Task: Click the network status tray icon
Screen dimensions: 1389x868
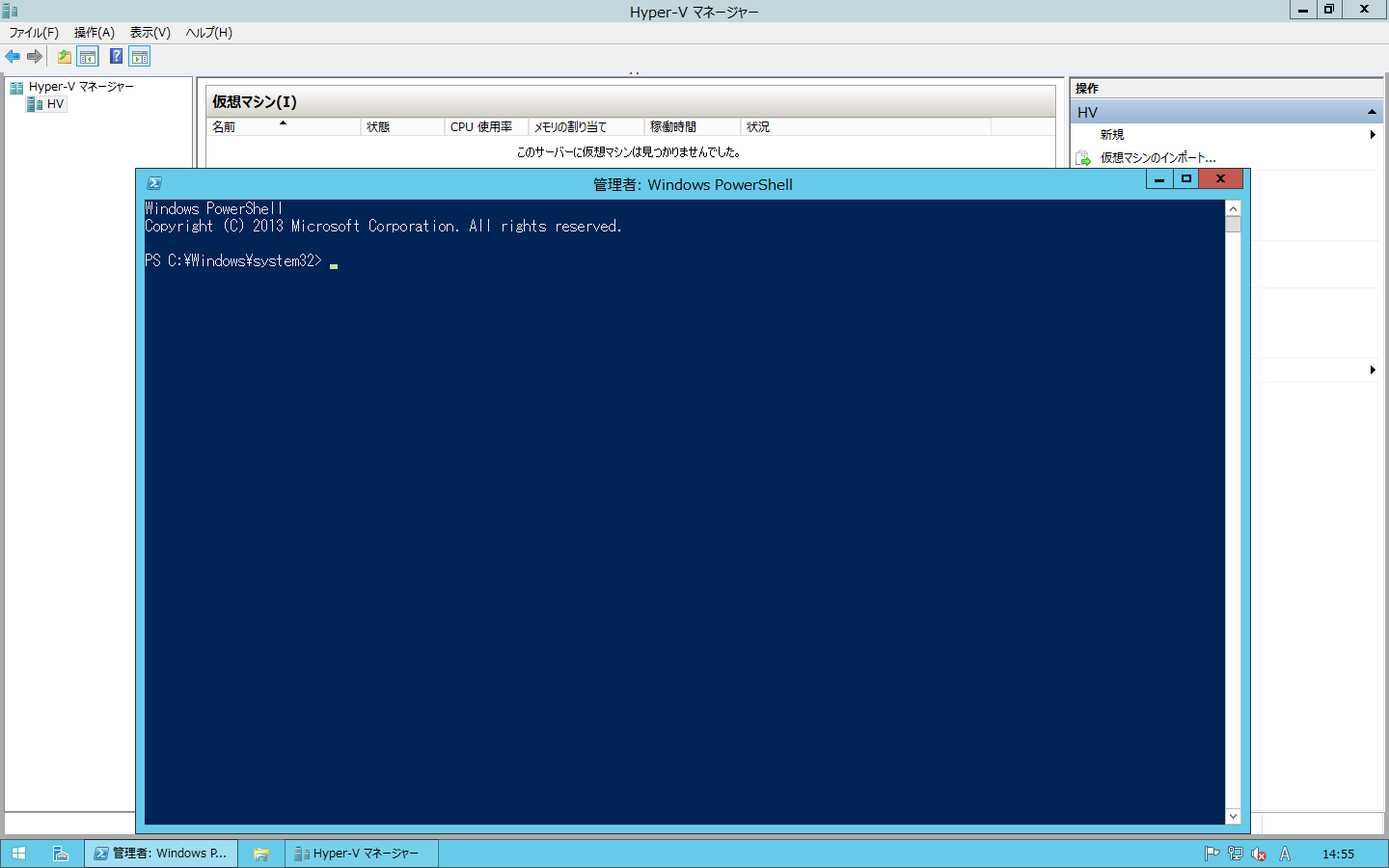Action: pos(1235,854)
